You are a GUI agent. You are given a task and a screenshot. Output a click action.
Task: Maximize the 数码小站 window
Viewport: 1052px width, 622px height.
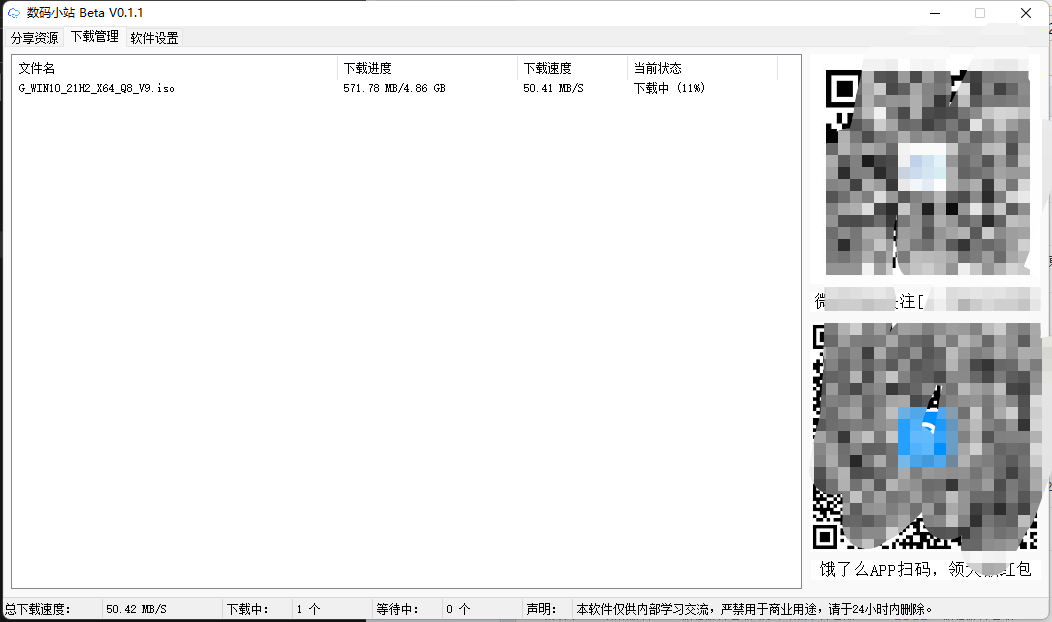[x=980, y=13]
